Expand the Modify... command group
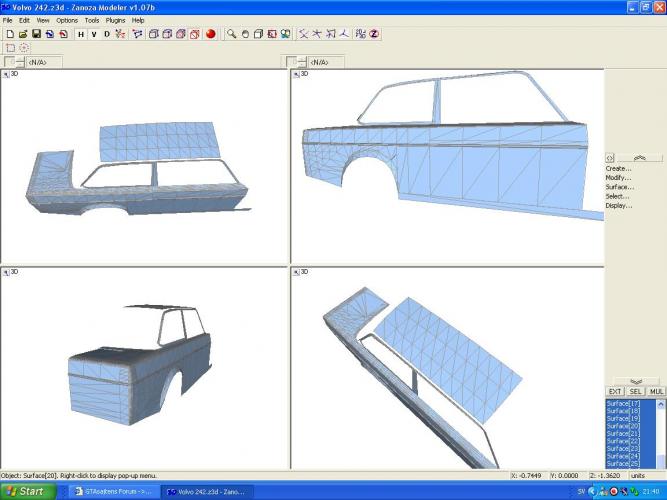Screen dimensions: 667x500 [x=618, y=177]
